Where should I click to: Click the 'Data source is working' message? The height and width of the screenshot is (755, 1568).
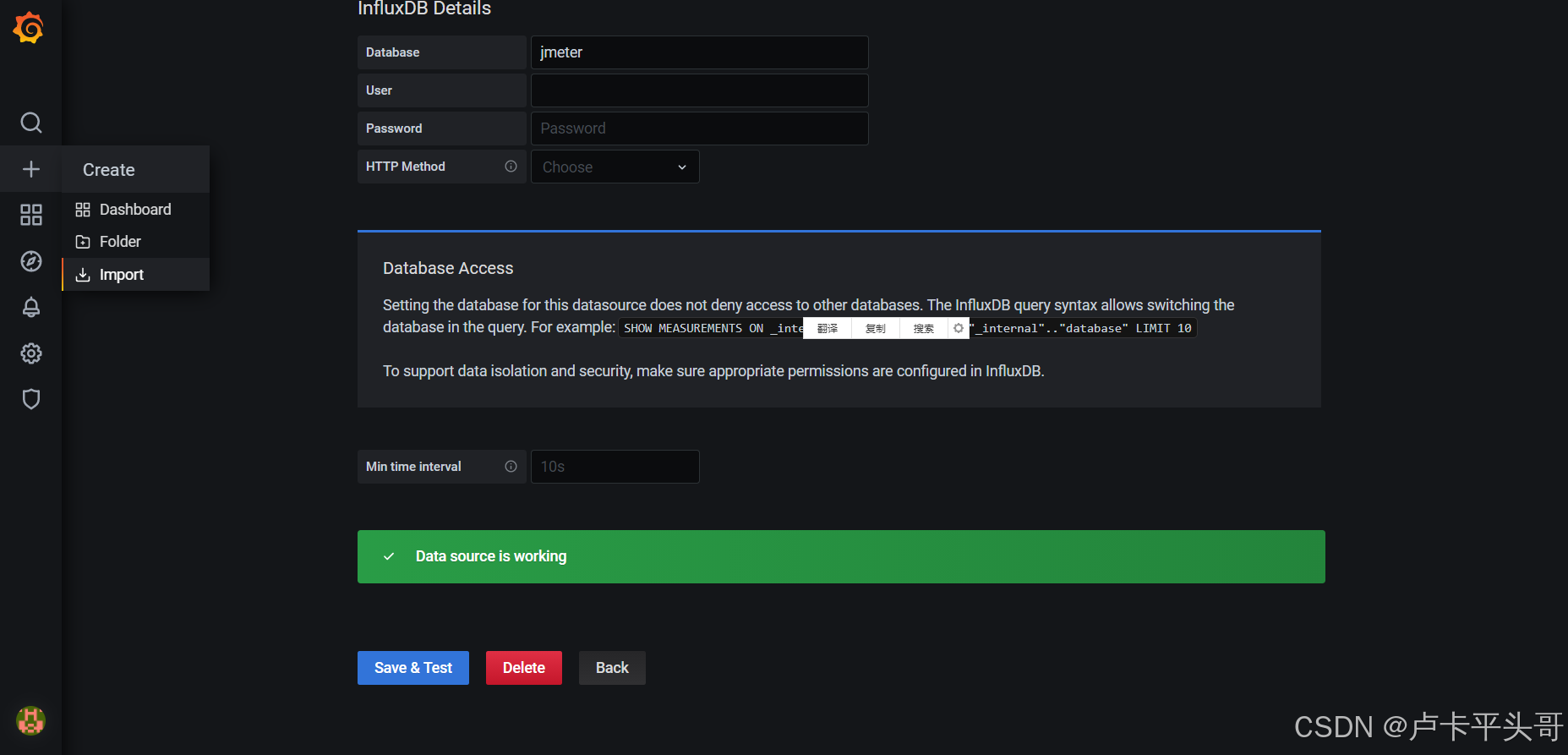491,556
